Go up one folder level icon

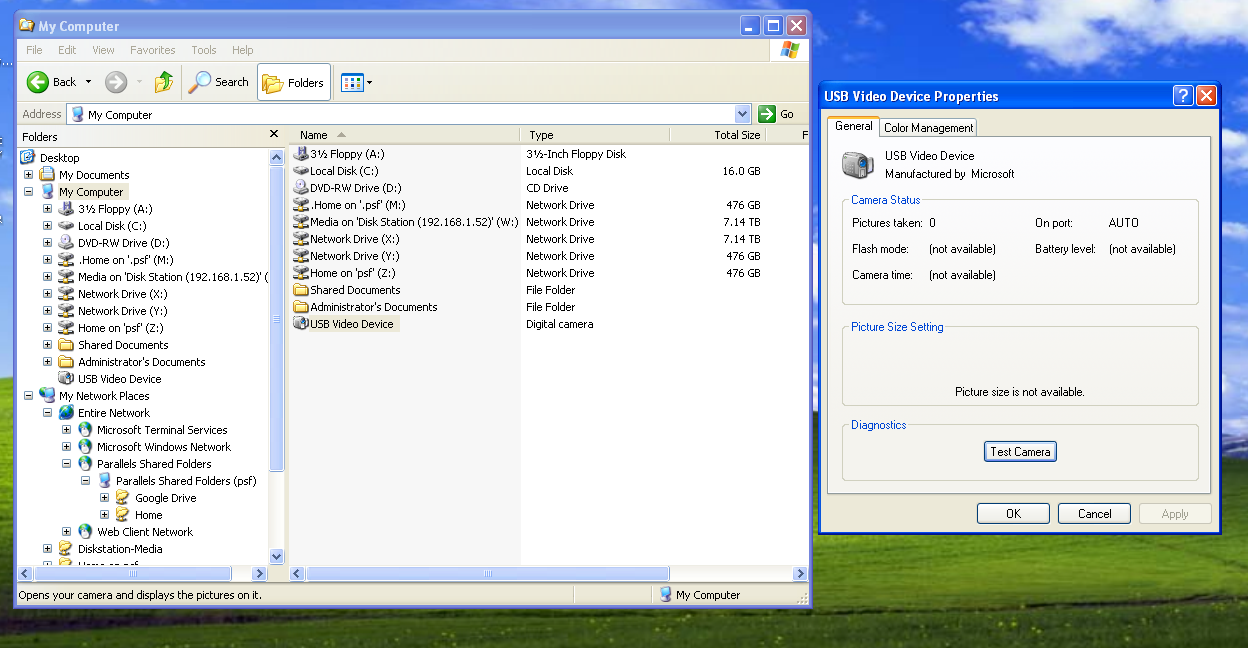pyautogui.click(x=164, y=82)
